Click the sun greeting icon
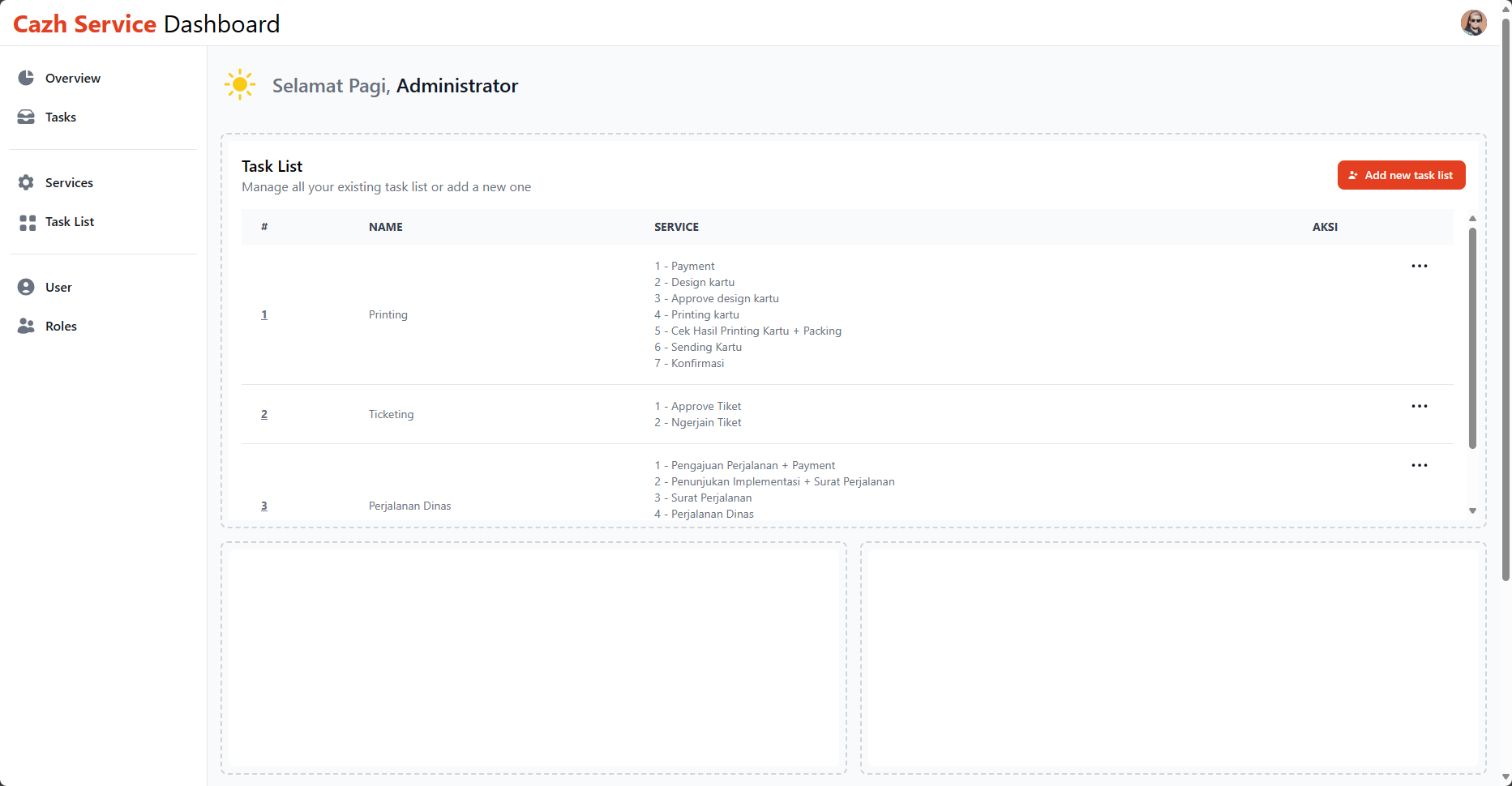1512x786 pixels. 240,85
